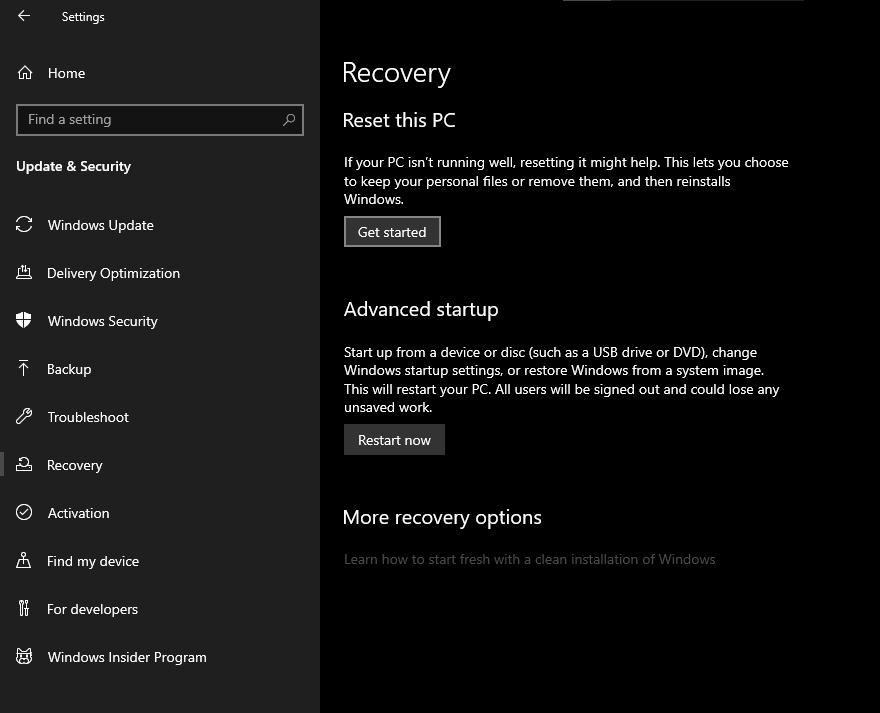Click the Activation checkmark circle icon
The image size is (880, 713).
[x=24, y=513]
